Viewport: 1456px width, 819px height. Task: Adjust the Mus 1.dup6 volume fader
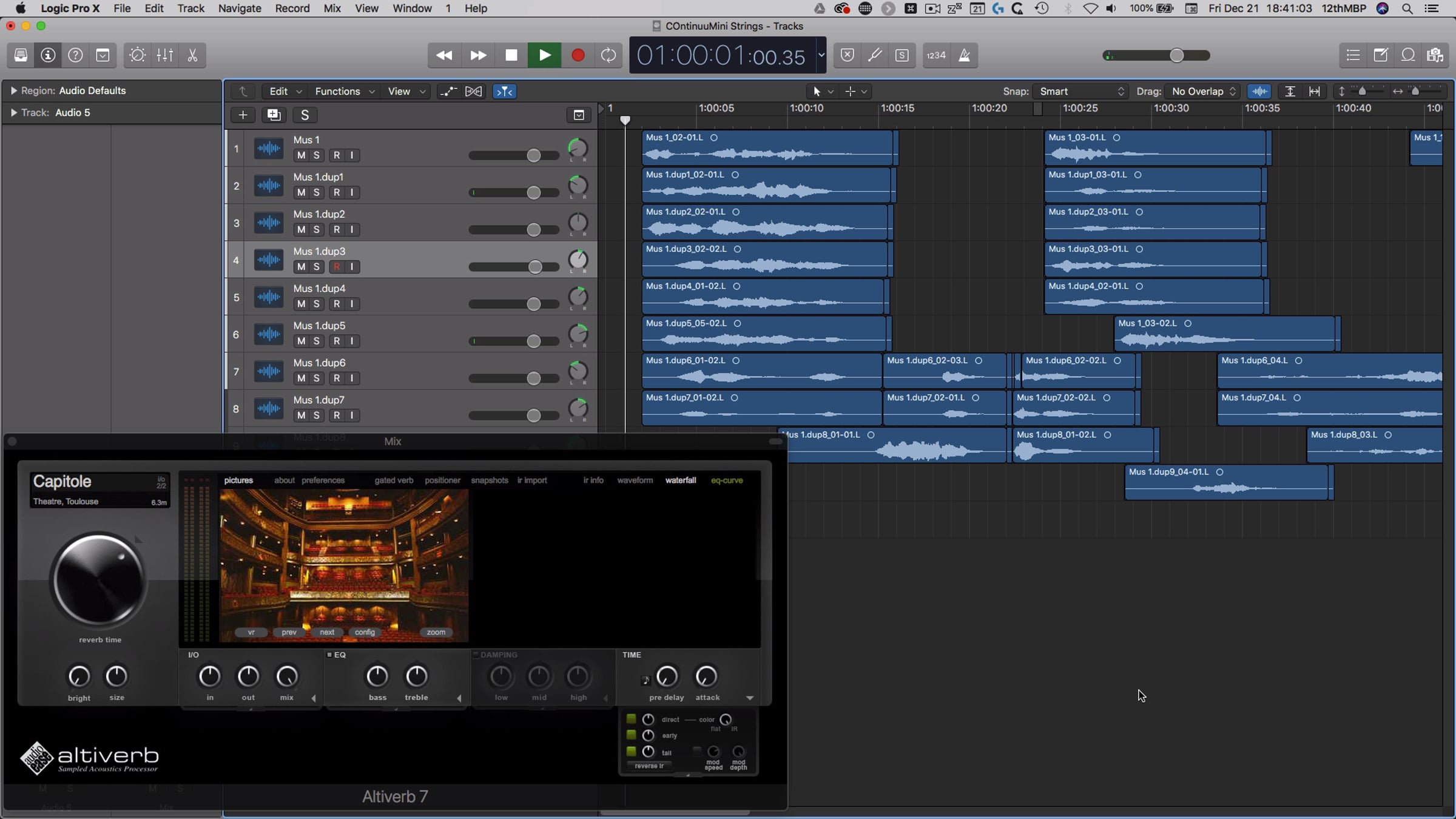(x=533, y=379)
